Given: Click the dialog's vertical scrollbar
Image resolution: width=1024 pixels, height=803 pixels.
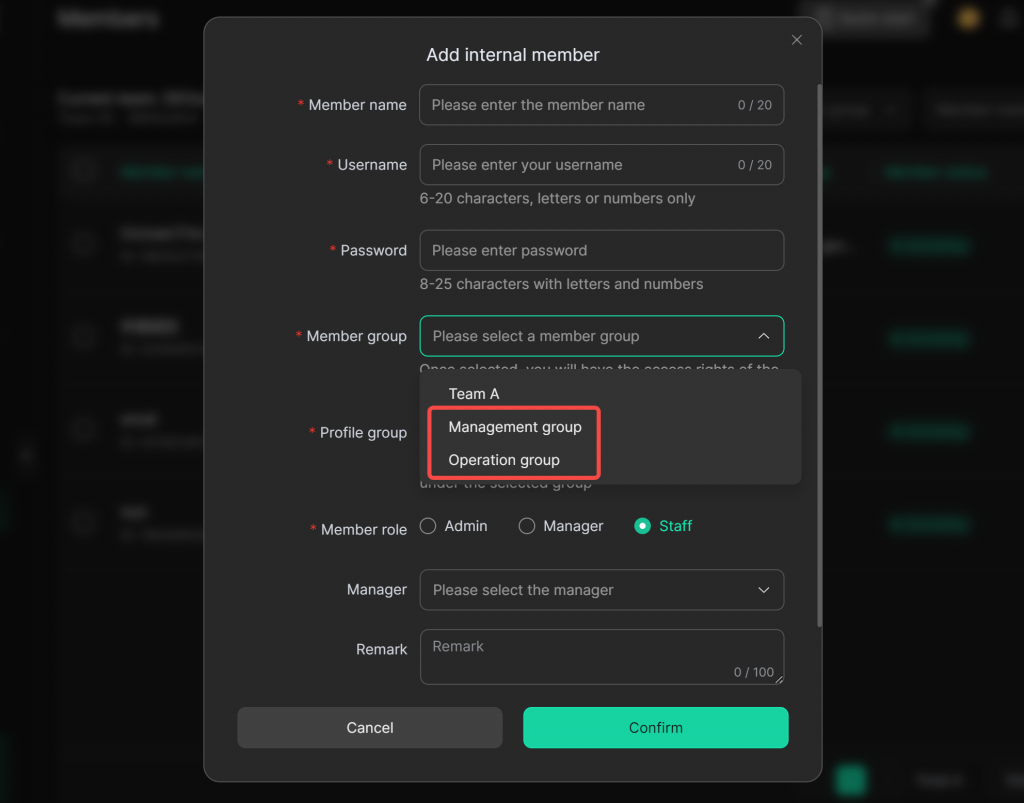Looking at the screenshot, I should click(x=819, y=350).
